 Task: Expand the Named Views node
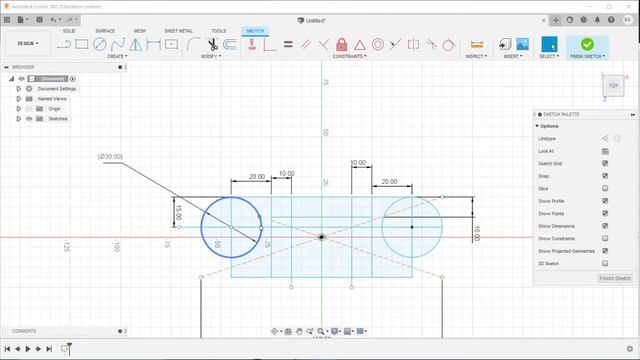(x=18, y=99)
